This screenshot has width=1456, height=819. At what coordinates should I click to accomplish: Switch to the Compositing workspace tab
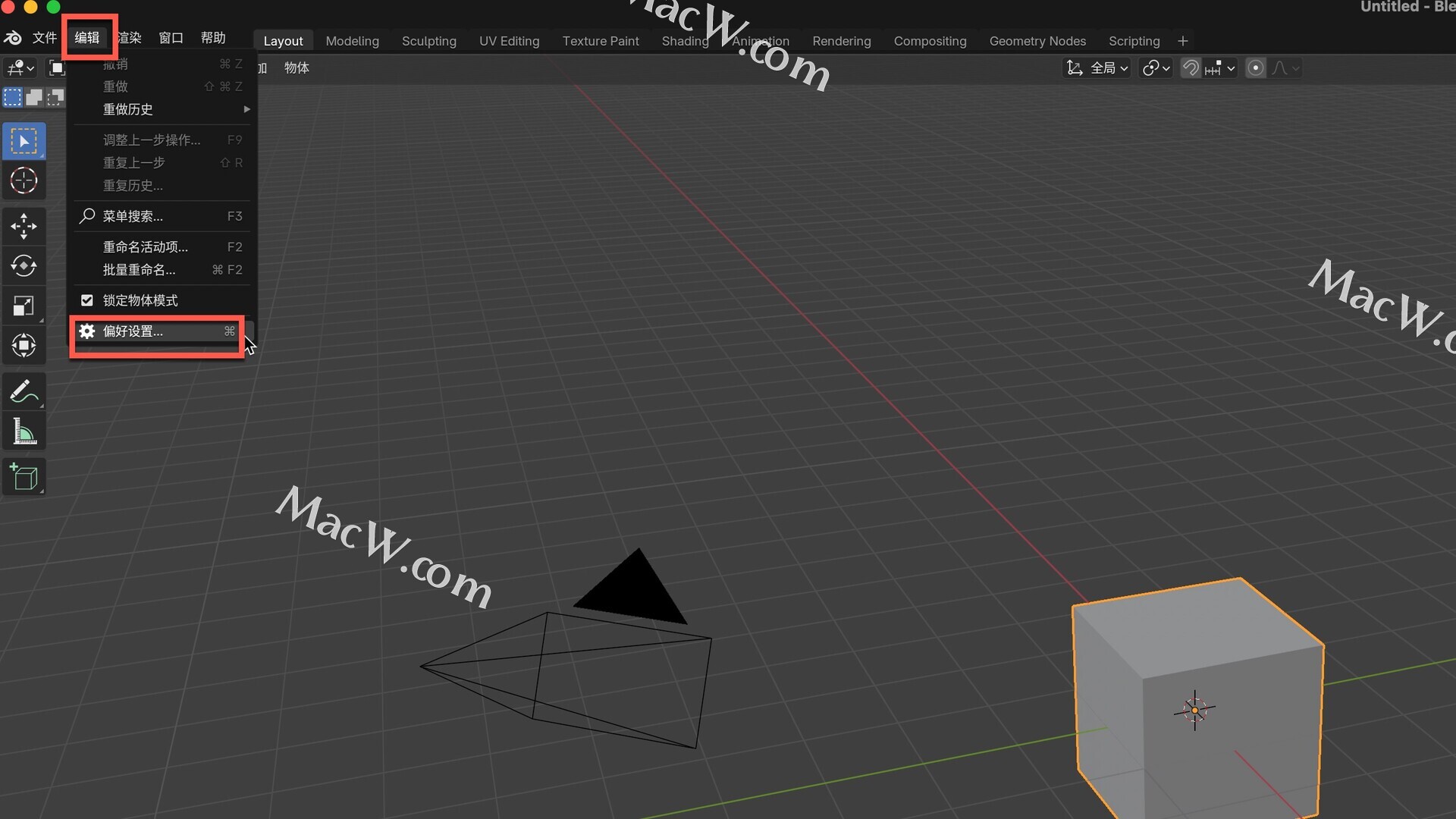coord(930,41)
